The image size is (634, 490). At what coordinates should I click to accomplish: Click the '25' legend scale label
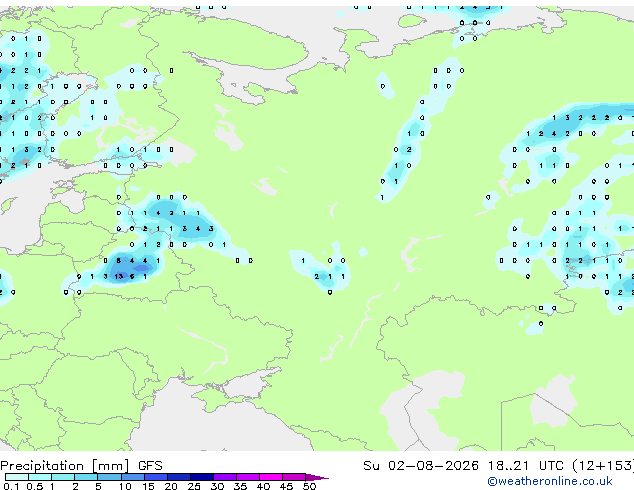[194, 486]
